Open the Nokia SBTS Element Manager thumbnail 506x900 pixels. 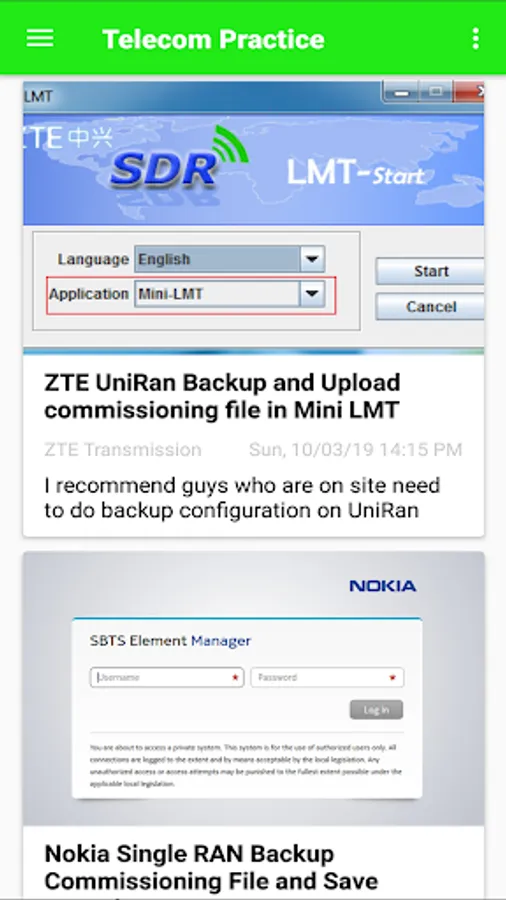coord(254,689)
